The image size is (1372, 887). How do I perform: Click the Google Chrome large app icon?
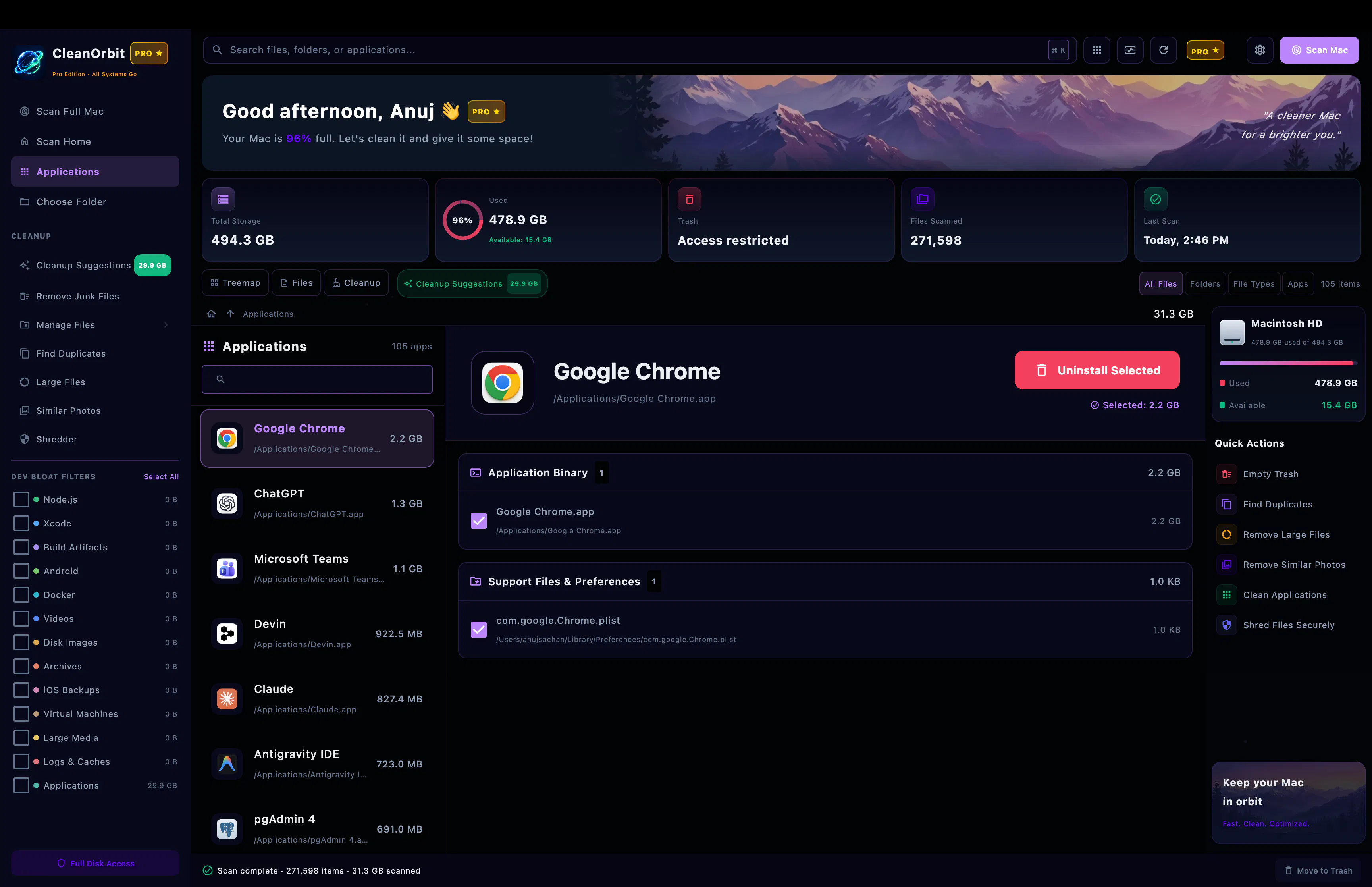click(x=502, y=382)
